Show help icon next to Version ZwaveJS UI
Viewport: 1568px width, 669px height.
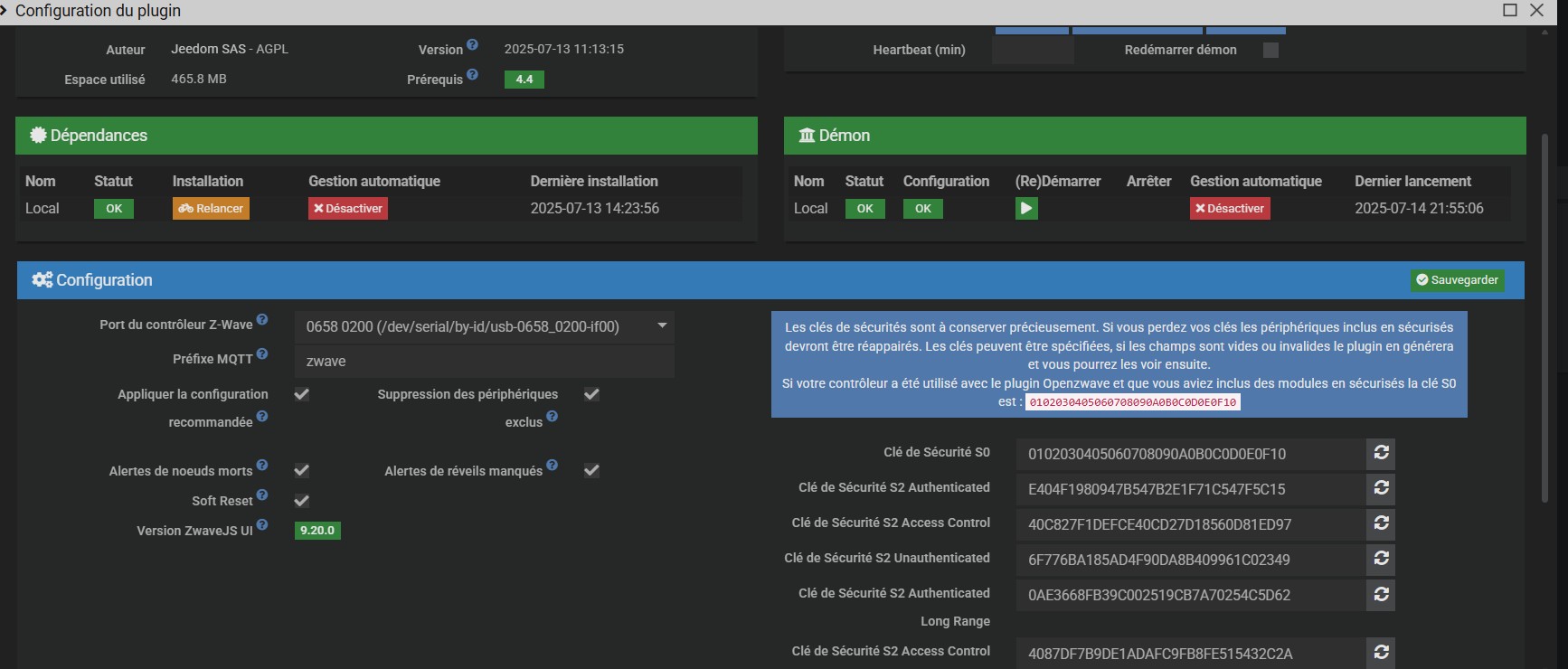tap(262, 525)
